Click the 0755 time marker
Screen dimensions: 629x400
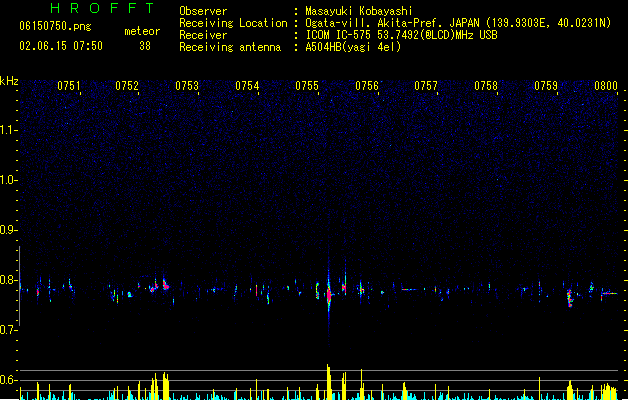pos(307,86)
